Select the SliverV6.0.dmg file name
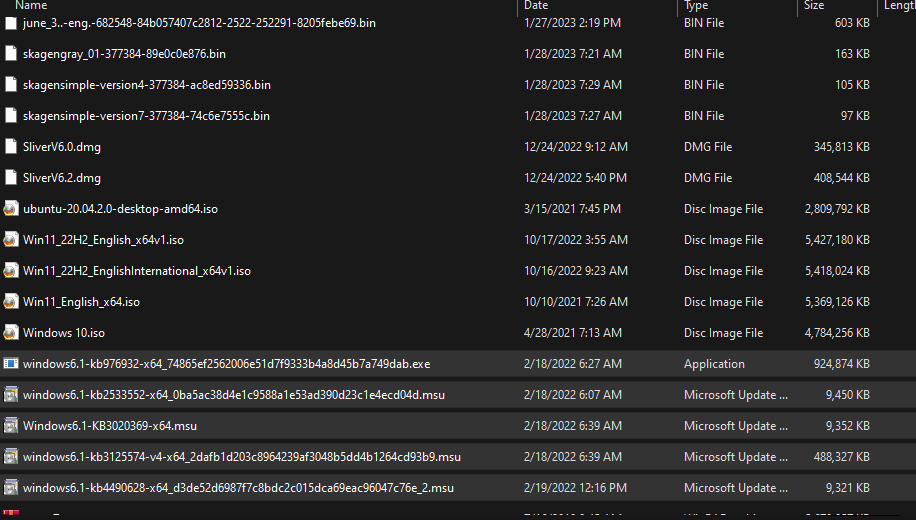 pos(62,147)
